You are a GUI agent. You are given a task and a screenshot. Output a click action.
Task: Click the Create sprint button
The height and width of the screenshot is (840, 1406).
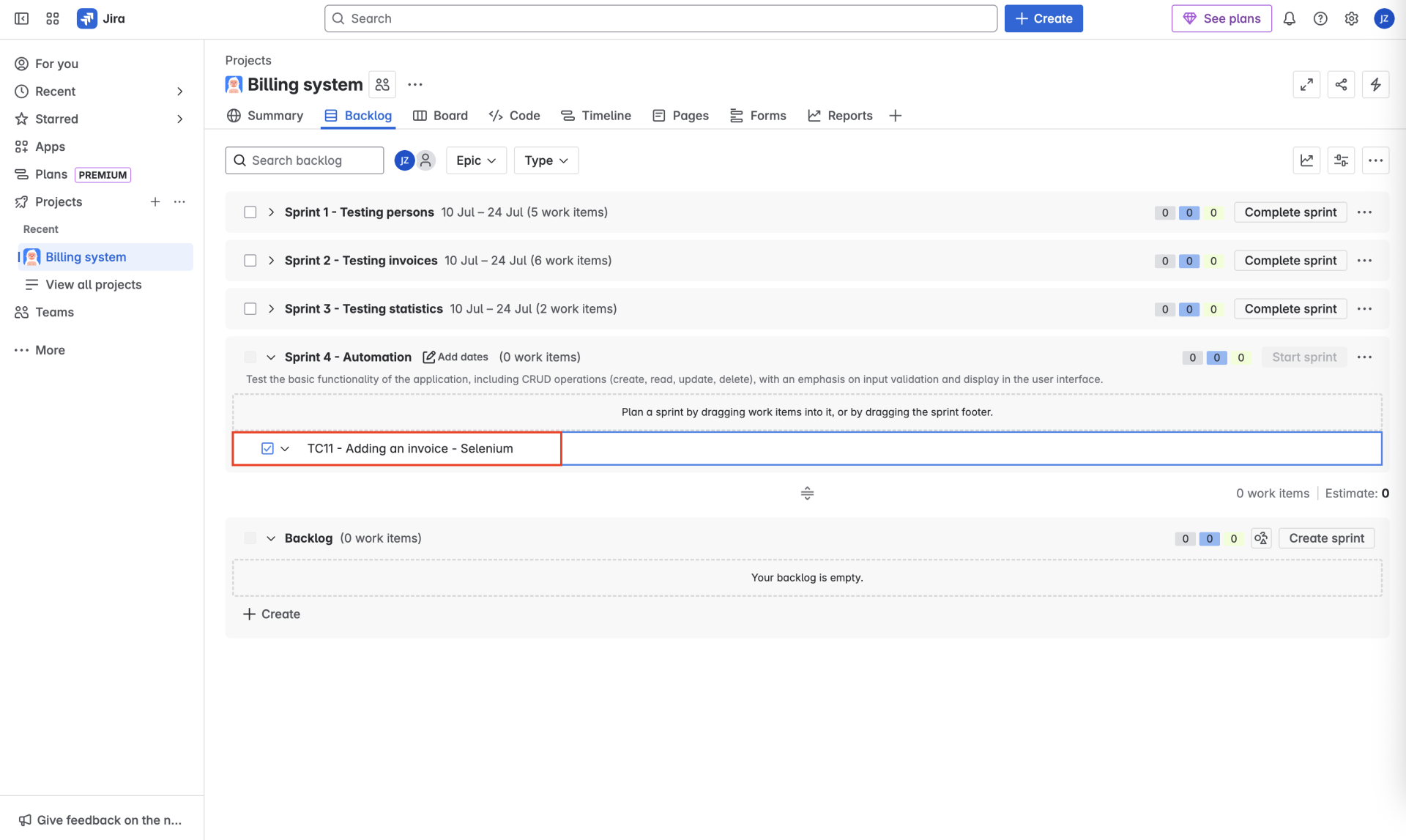click(x=1325, y=538)
